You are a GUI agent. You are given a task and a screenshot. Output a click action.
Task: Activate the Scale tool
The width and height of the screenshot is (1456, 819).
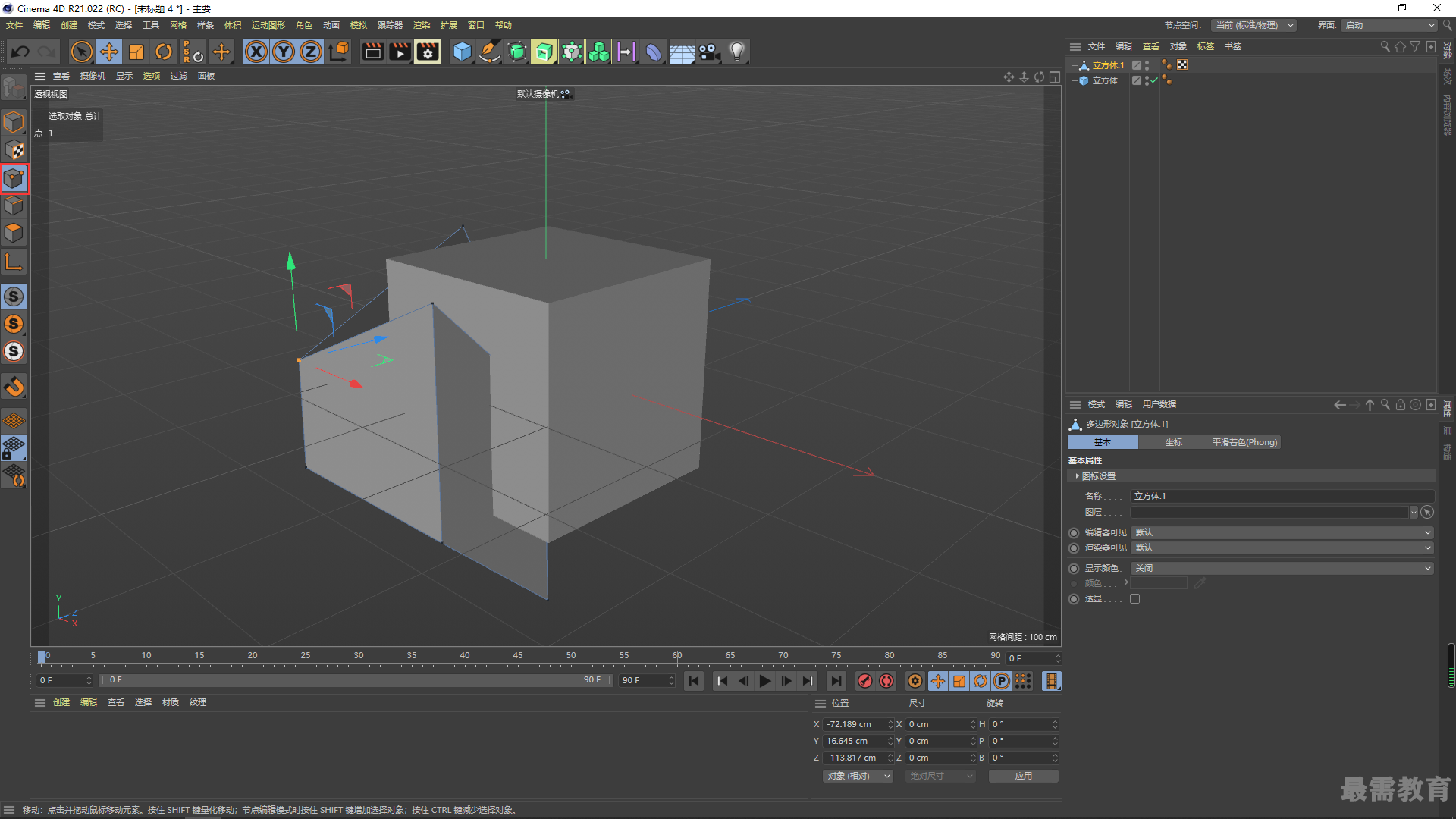136,52
